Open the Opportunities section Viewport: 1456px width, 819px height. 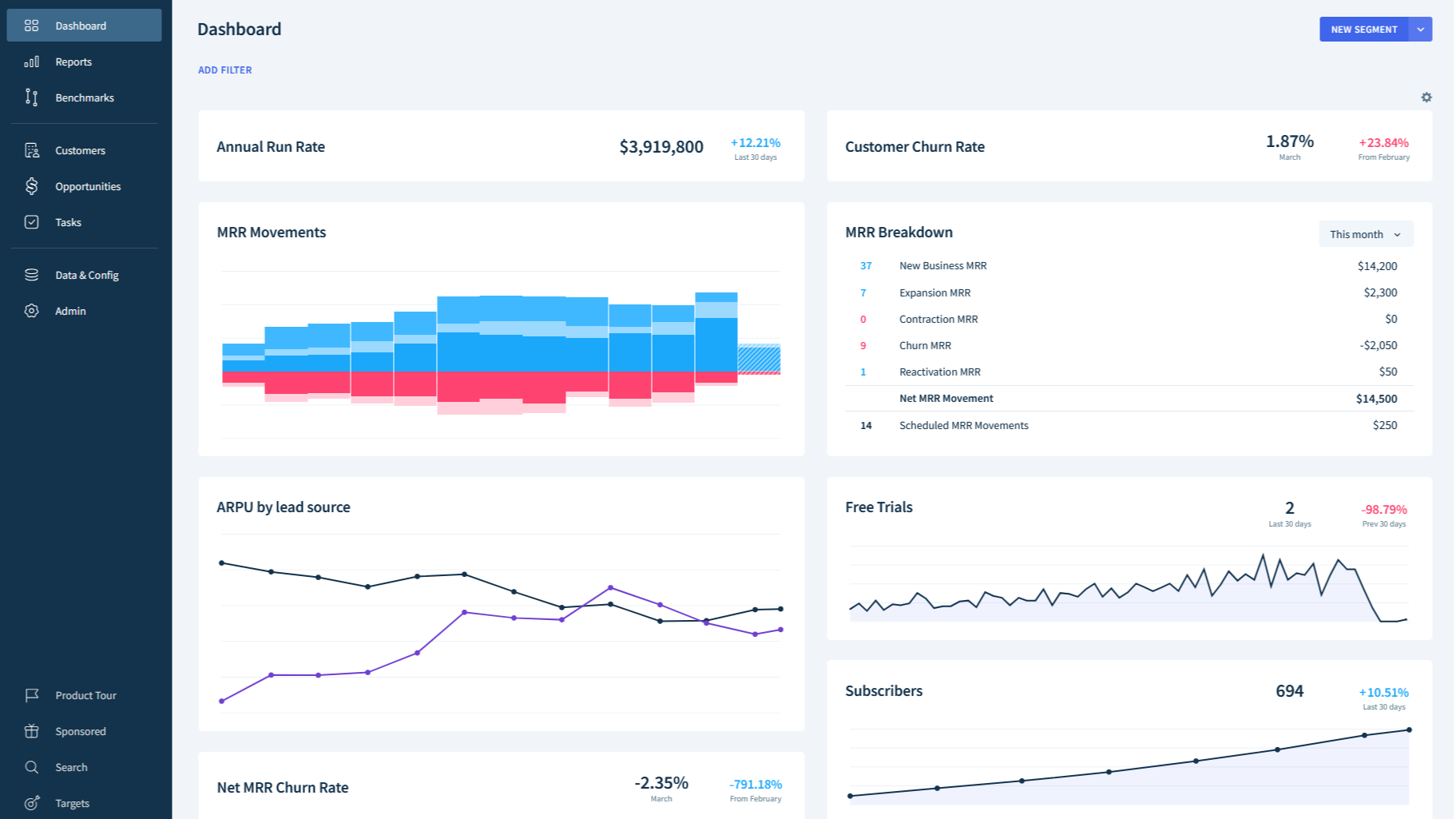(87, 186)
